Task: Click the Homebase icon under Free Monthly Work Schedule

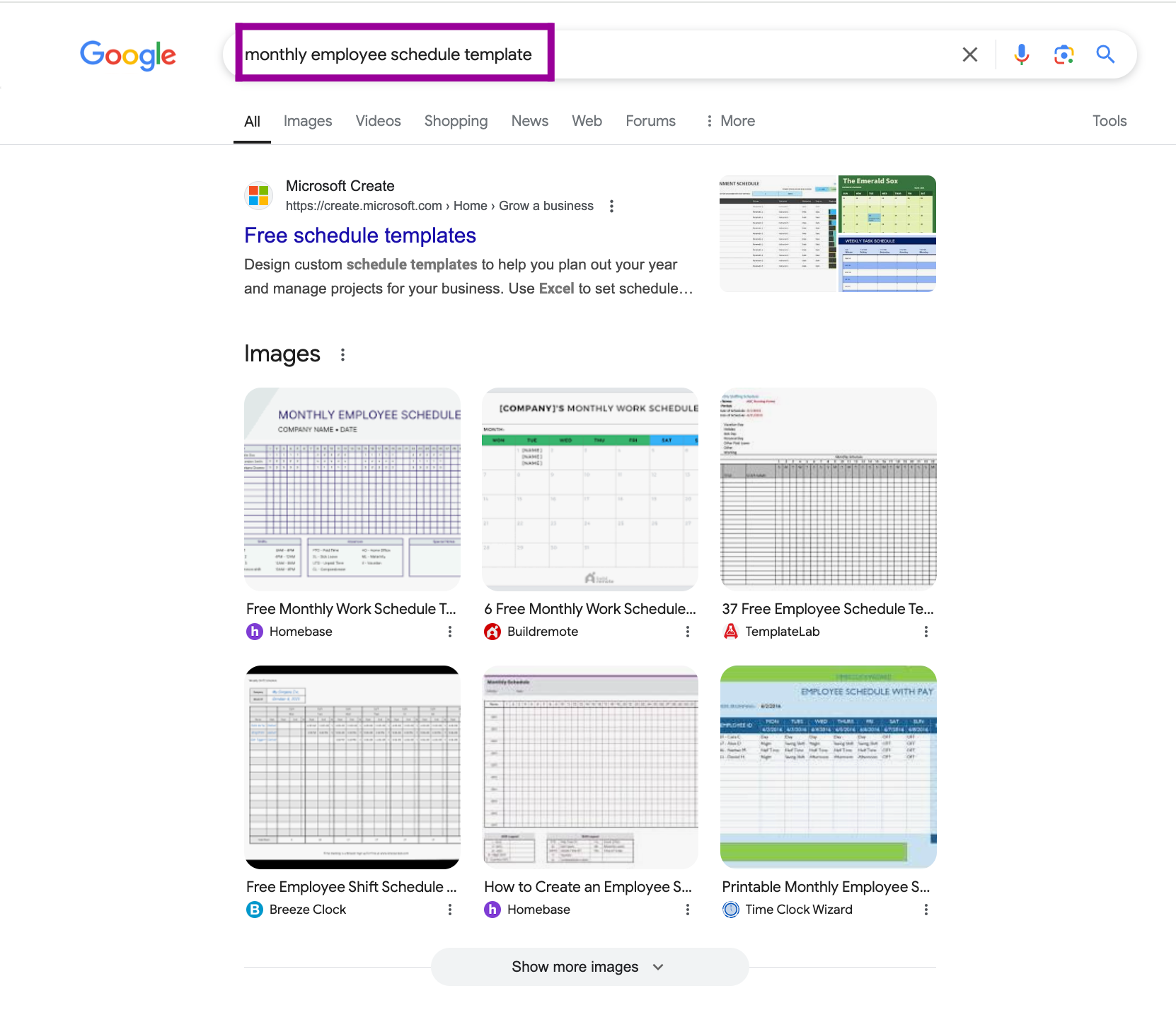Action: (254, 632)
